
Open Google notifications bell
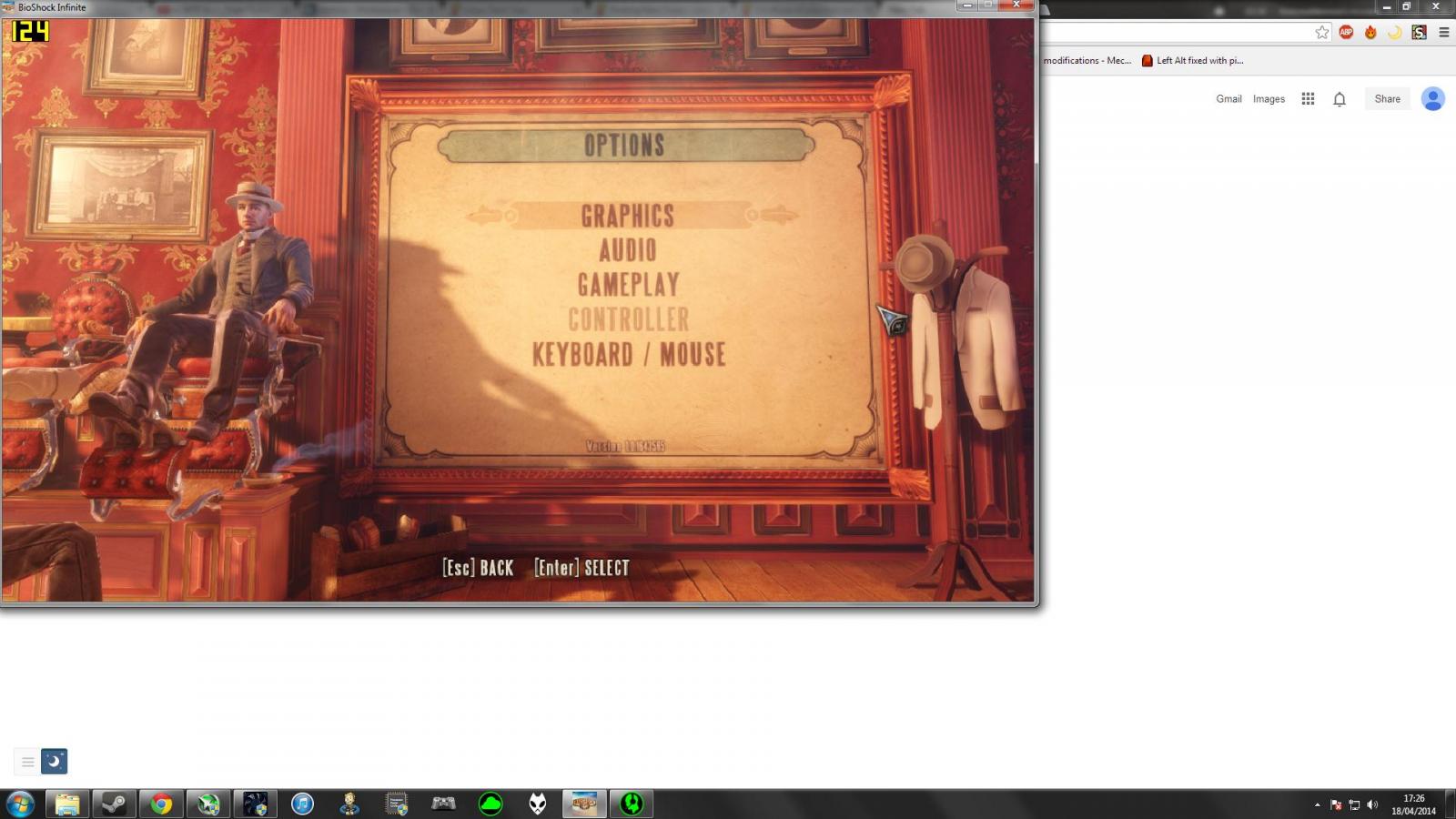click(x=1340, y=99)
